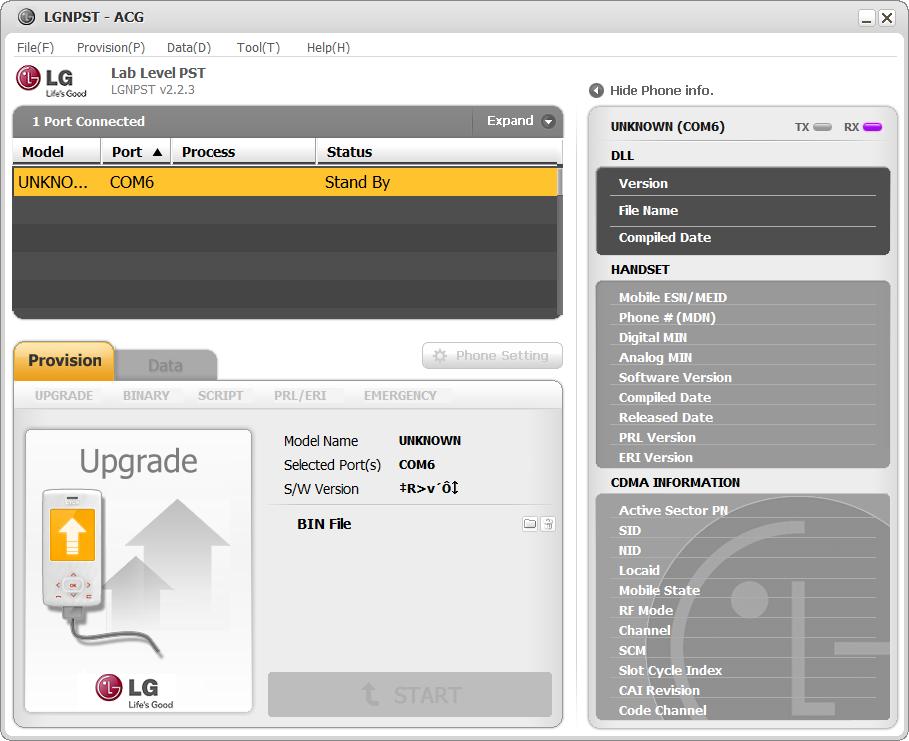Click the BIN File browse folder icon
The height and width of the screenshot is (741, 909).
click(x=530, y=524)
